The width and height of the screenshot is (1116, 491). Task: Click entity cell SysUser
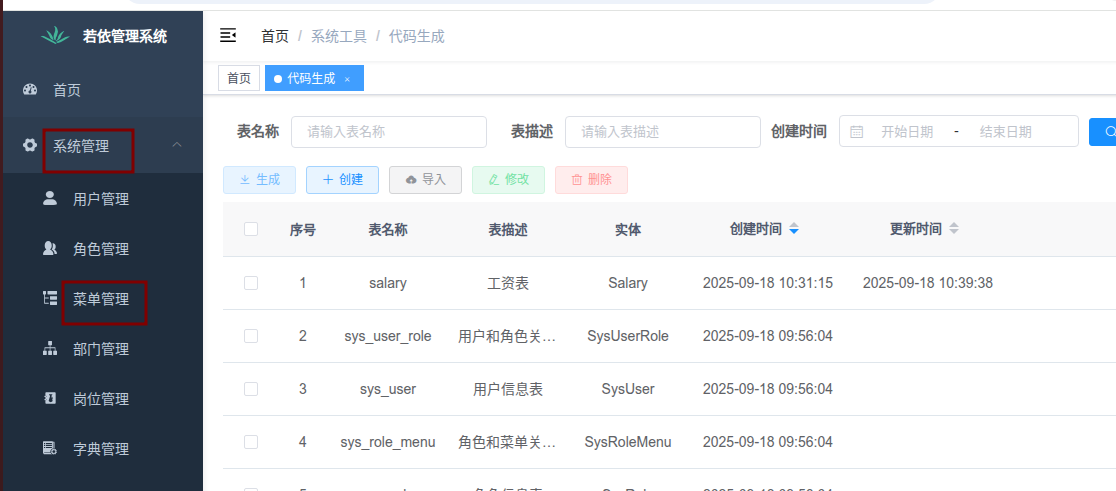click(628, 389)
